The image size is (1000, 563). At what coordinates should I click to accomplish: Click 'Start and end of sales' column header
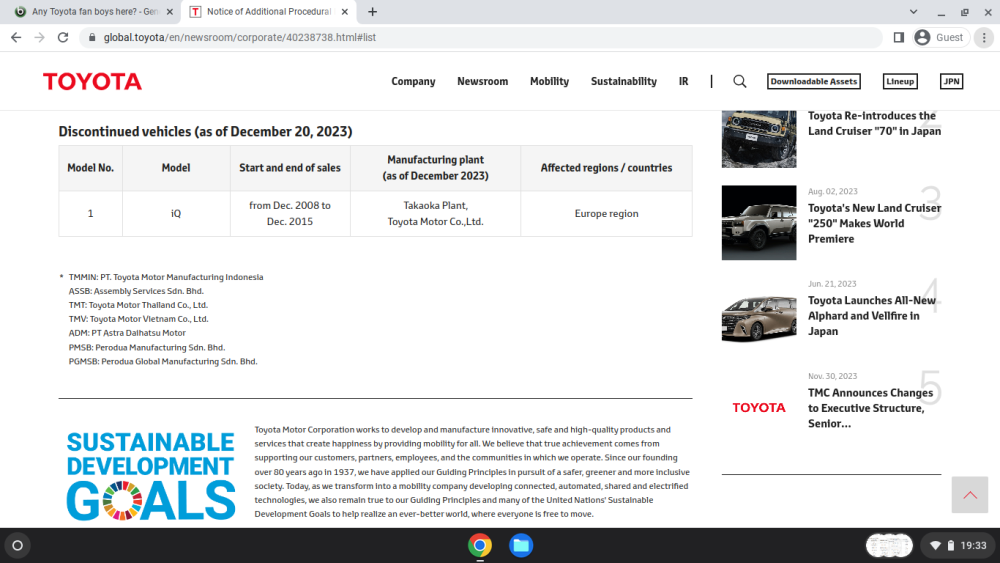(x=290, y=168)
